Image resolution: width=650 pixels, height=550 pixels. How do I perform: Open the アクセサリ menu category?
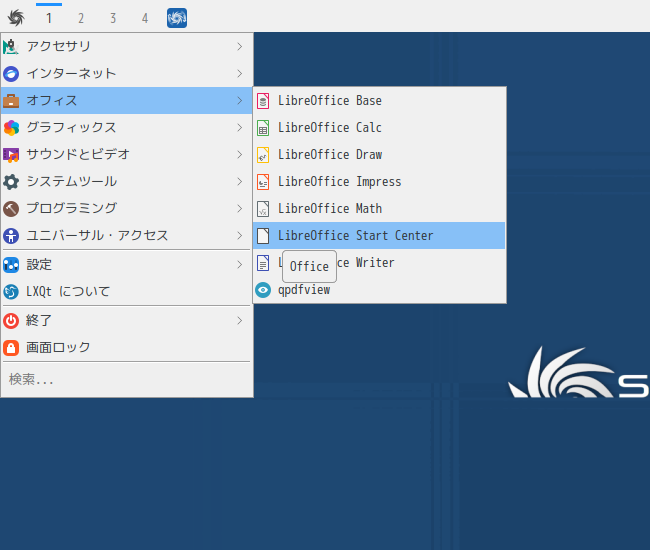pos(126,46)
